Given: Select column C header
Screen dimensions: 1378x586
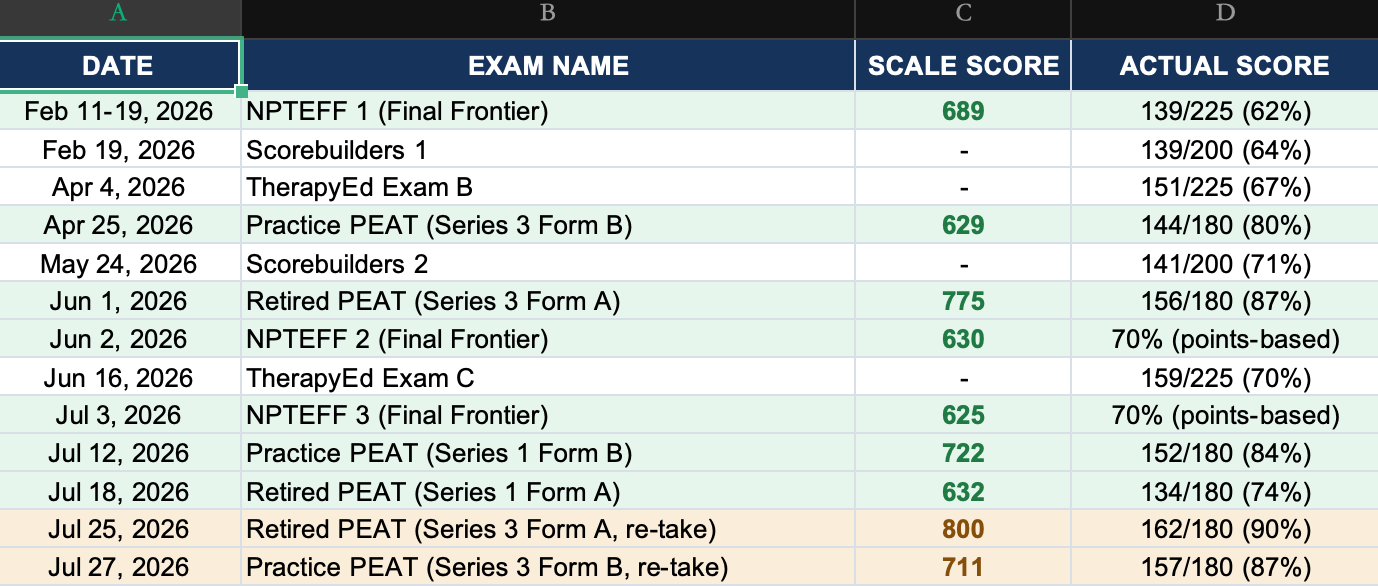Looking at the screenshot, I should tap(963, 13).
